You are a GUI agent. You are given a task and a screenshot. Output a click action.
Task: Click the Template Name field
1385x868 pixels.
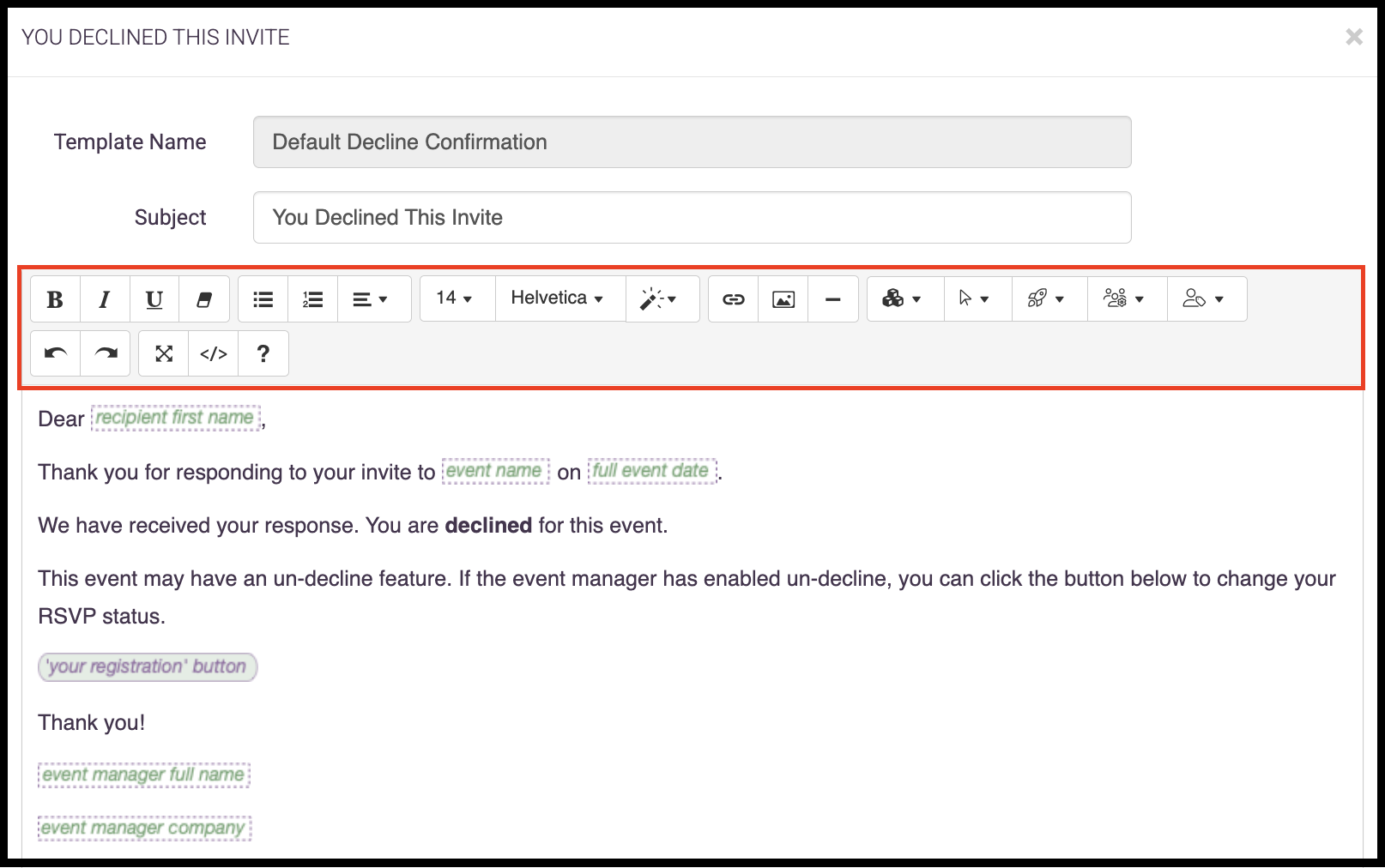coord(692,142)
